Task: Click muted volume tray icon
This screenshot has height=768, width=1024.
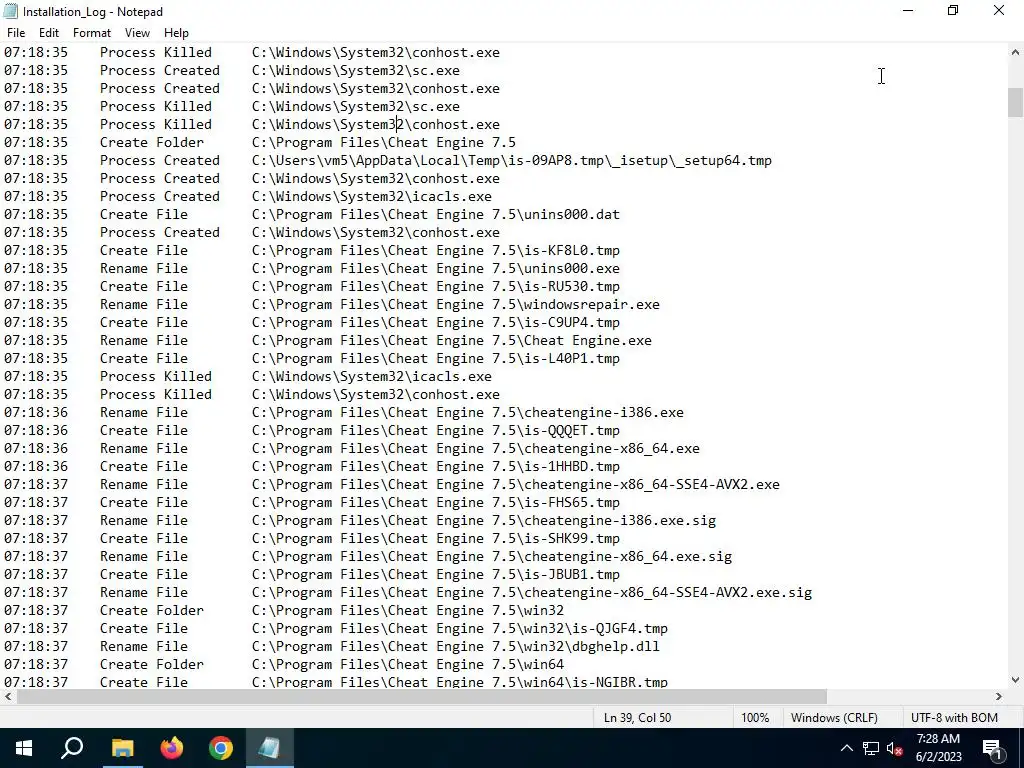Action: tap(894, 748)
